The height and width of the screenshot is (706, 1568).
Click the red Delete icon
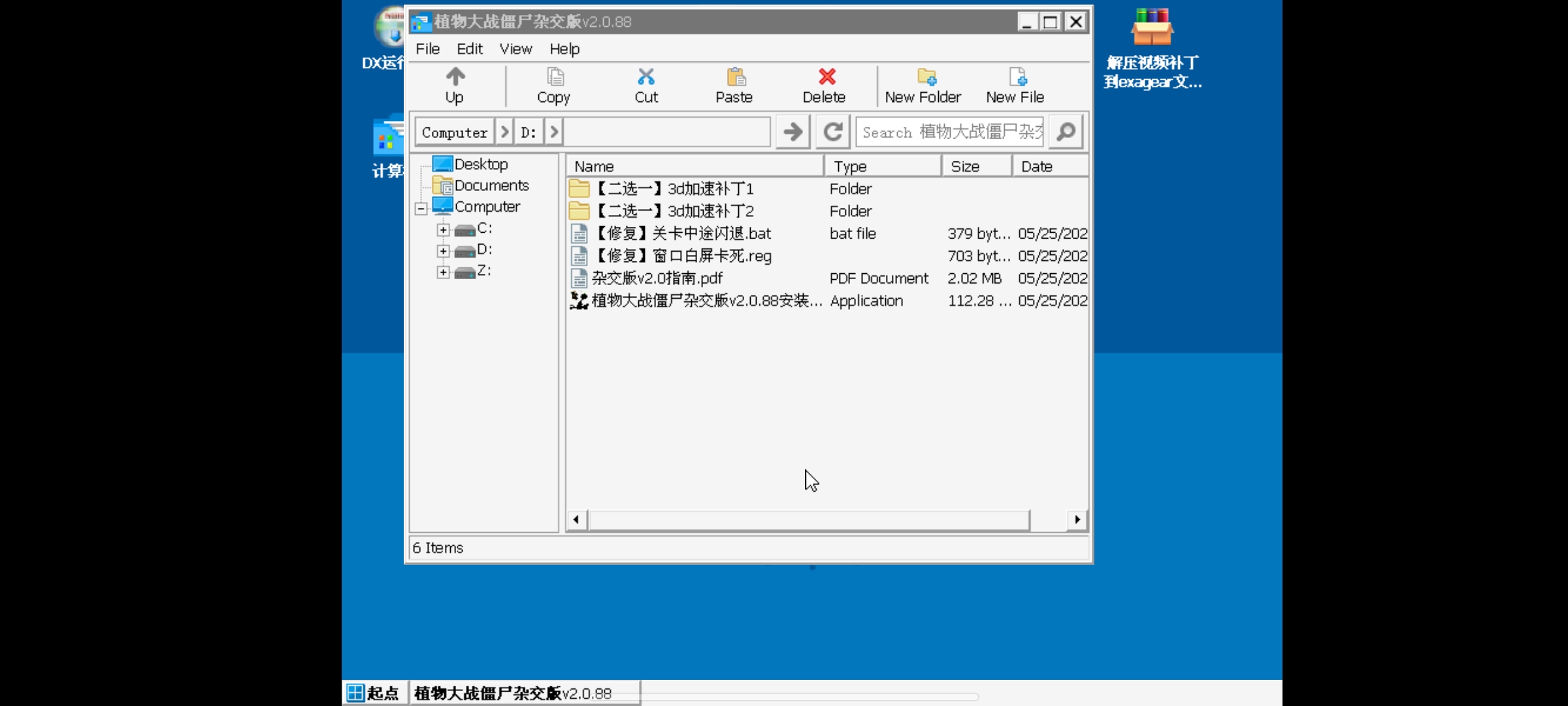[827, 77]
